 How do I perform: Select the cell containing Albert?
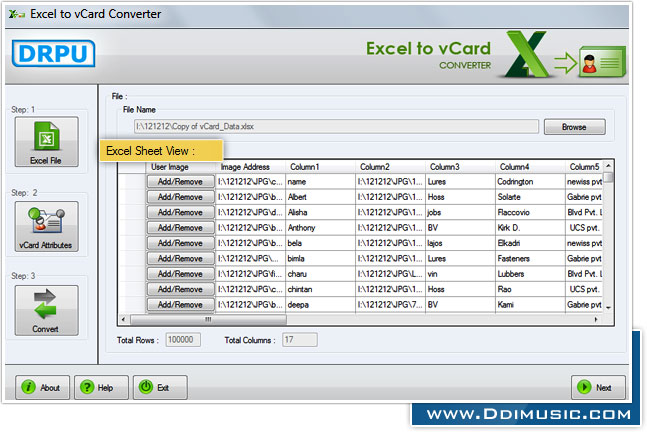320,197
